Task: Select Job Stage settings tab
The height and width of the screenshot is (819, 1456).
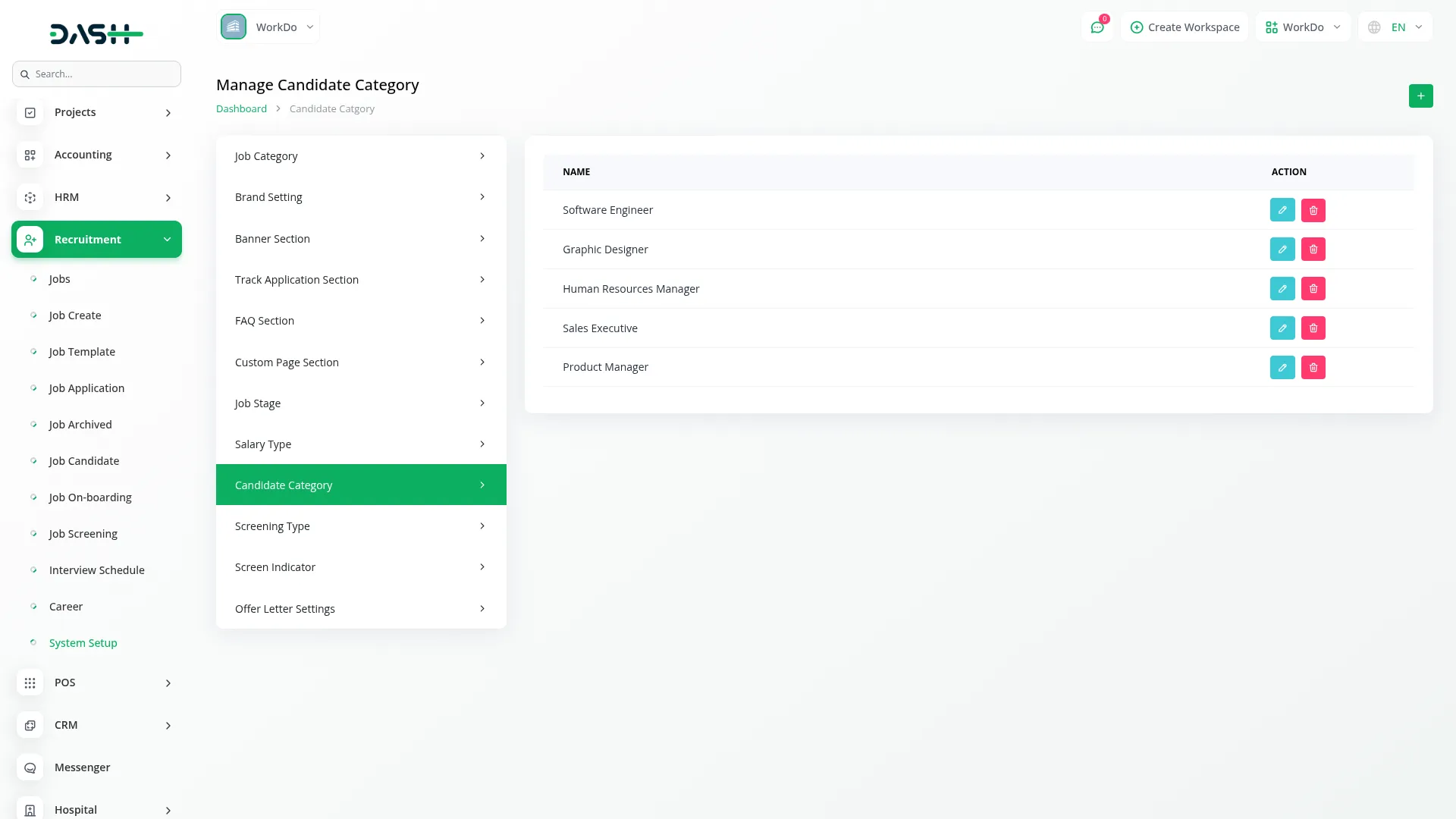Action: coord(361,403)
